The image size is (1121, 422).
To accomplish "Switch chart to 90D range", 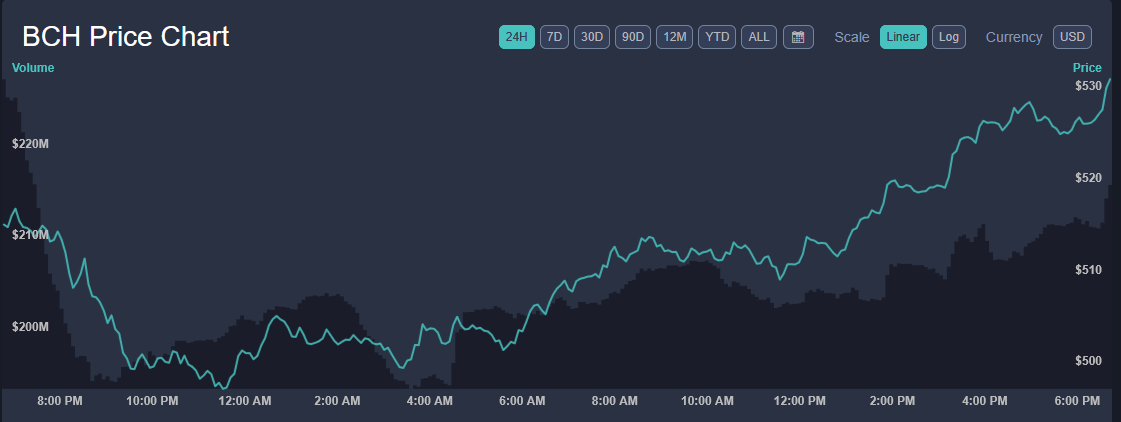I will point(633,37).
